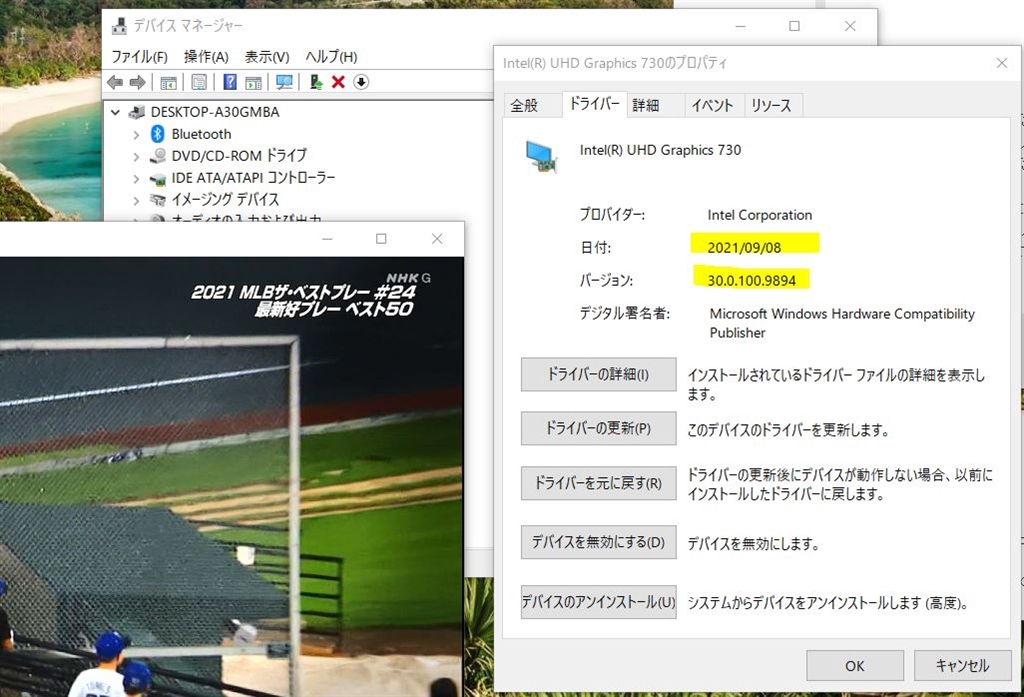This screenshot has width=1024, height=697.
Task: Click the red X uninstall device icon
Action: click(338, 82)
